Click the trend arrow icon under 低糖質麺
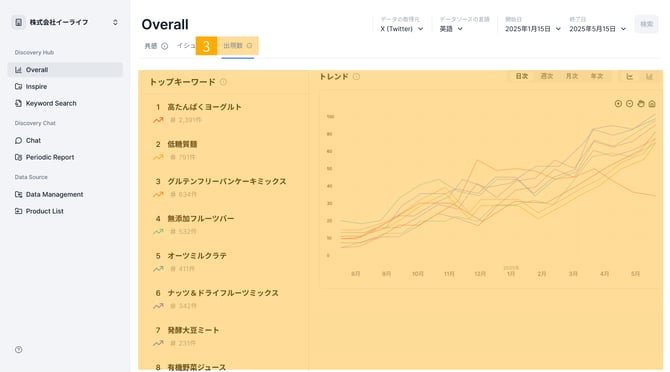 [x=158, y=157]
